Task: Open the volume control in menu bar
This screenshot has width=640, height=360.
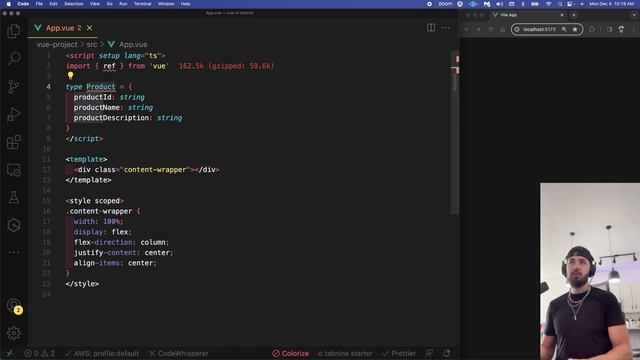Action: (499, 4)
